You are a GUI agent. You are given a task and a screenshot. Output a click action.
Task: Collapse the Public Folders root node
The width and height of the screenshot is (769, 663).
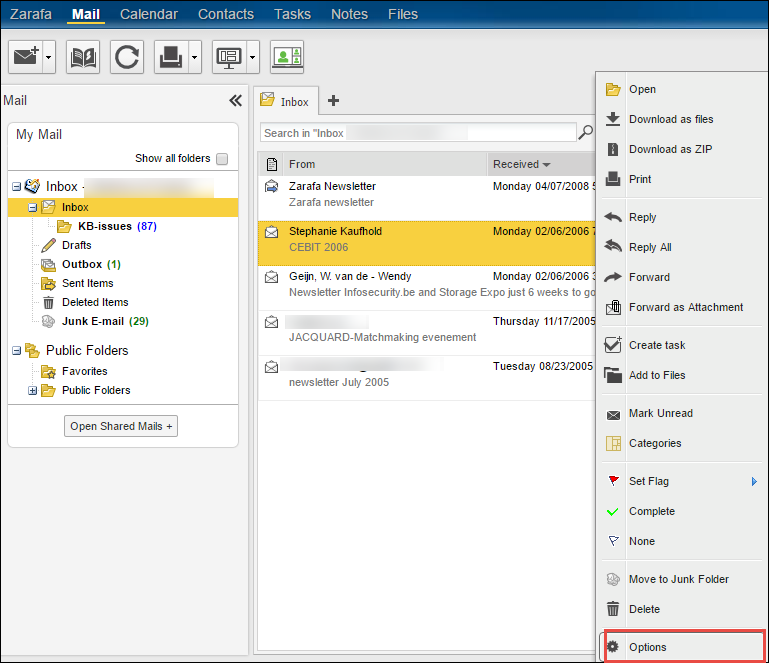point(17,351)
